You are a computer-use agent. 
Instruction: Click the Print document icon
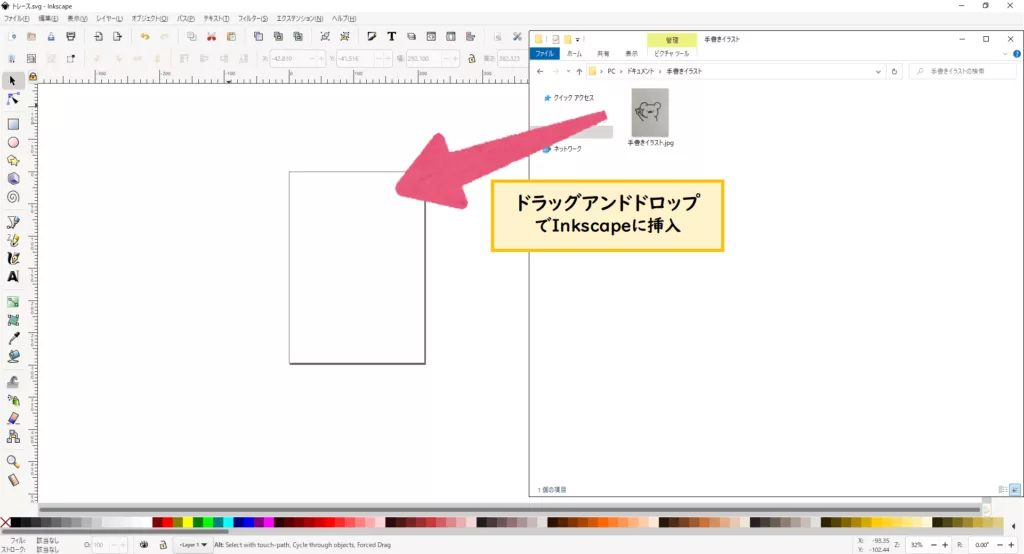(71, 37)
